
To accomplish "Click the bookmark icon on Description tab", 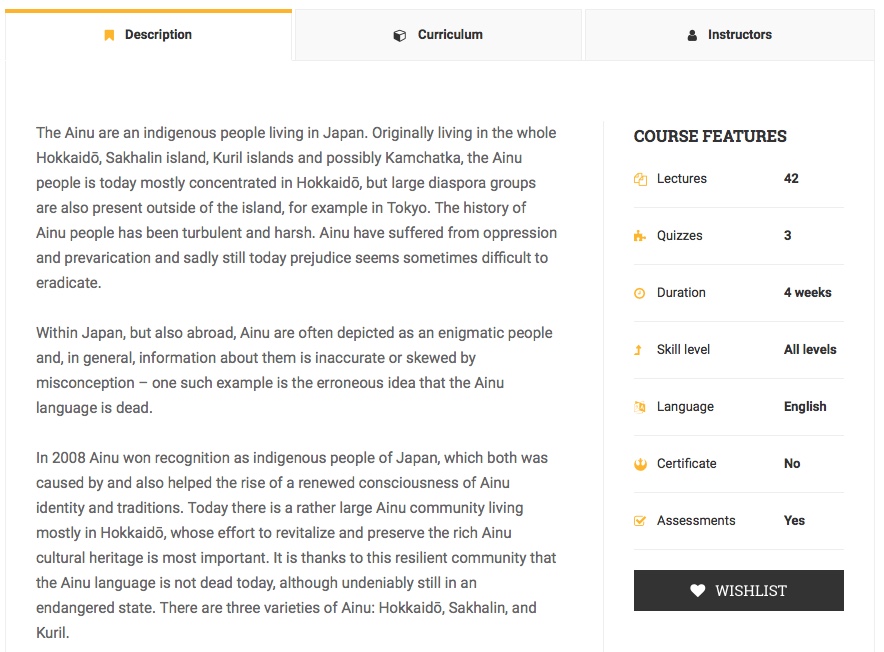I will 109,35.
